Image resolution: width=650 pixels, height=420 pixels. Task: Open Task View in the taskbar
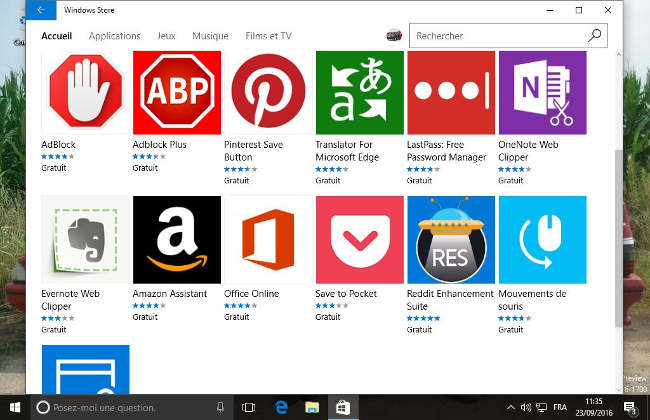pos(248,408)
